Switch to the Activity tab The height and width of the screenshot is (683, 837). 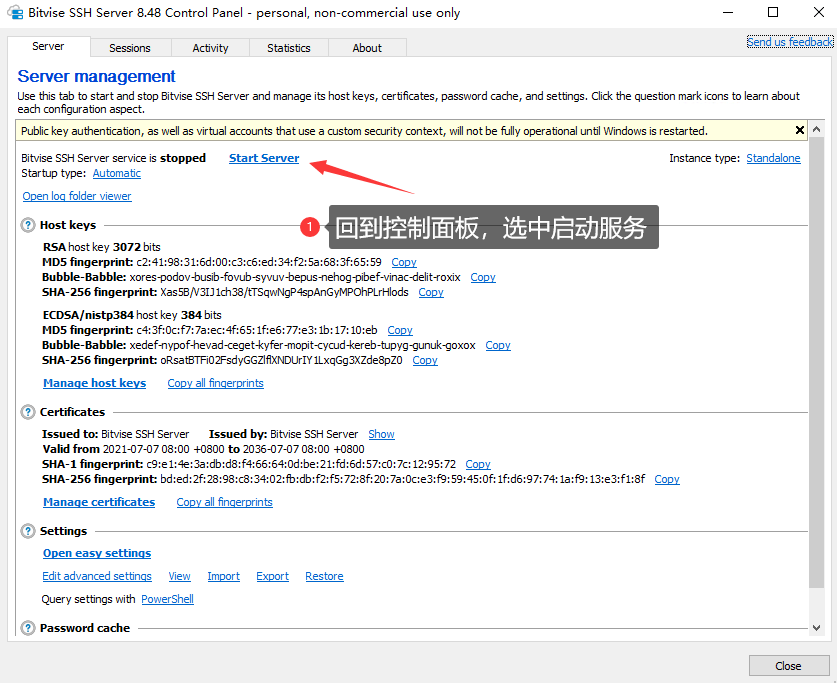210,48
